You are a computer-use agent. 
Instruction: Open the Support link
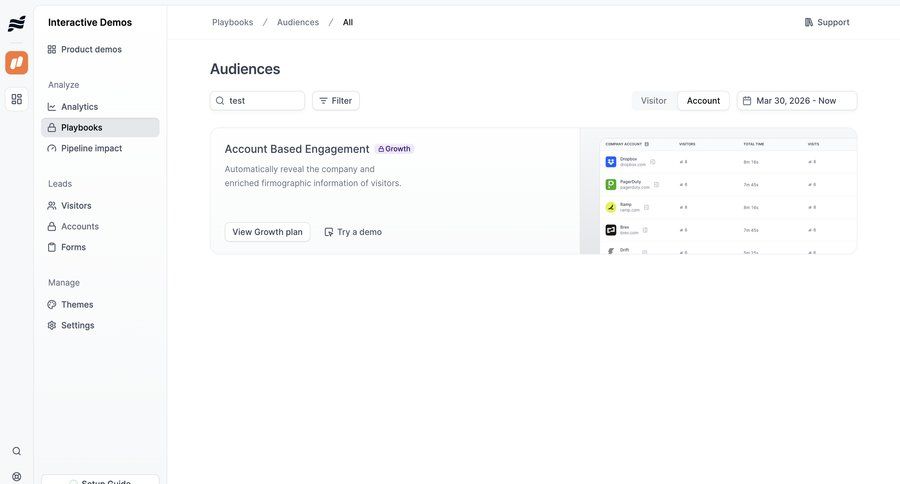(x=827, y=22)
